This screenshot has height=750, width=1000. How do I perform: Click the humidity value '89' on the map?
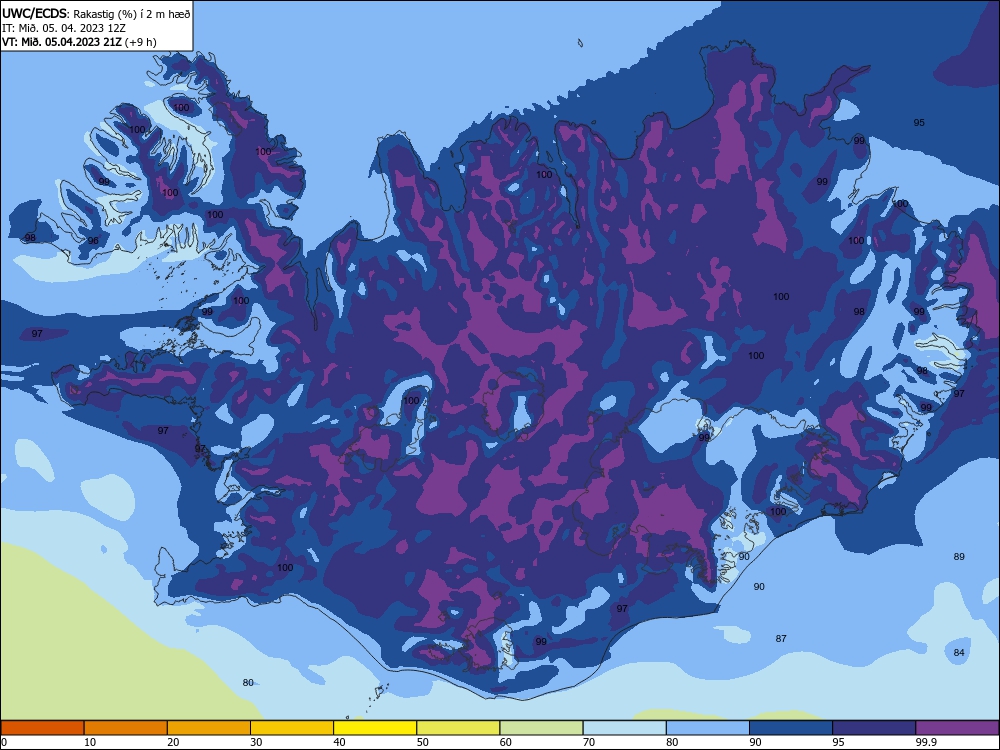pos(959,557)
